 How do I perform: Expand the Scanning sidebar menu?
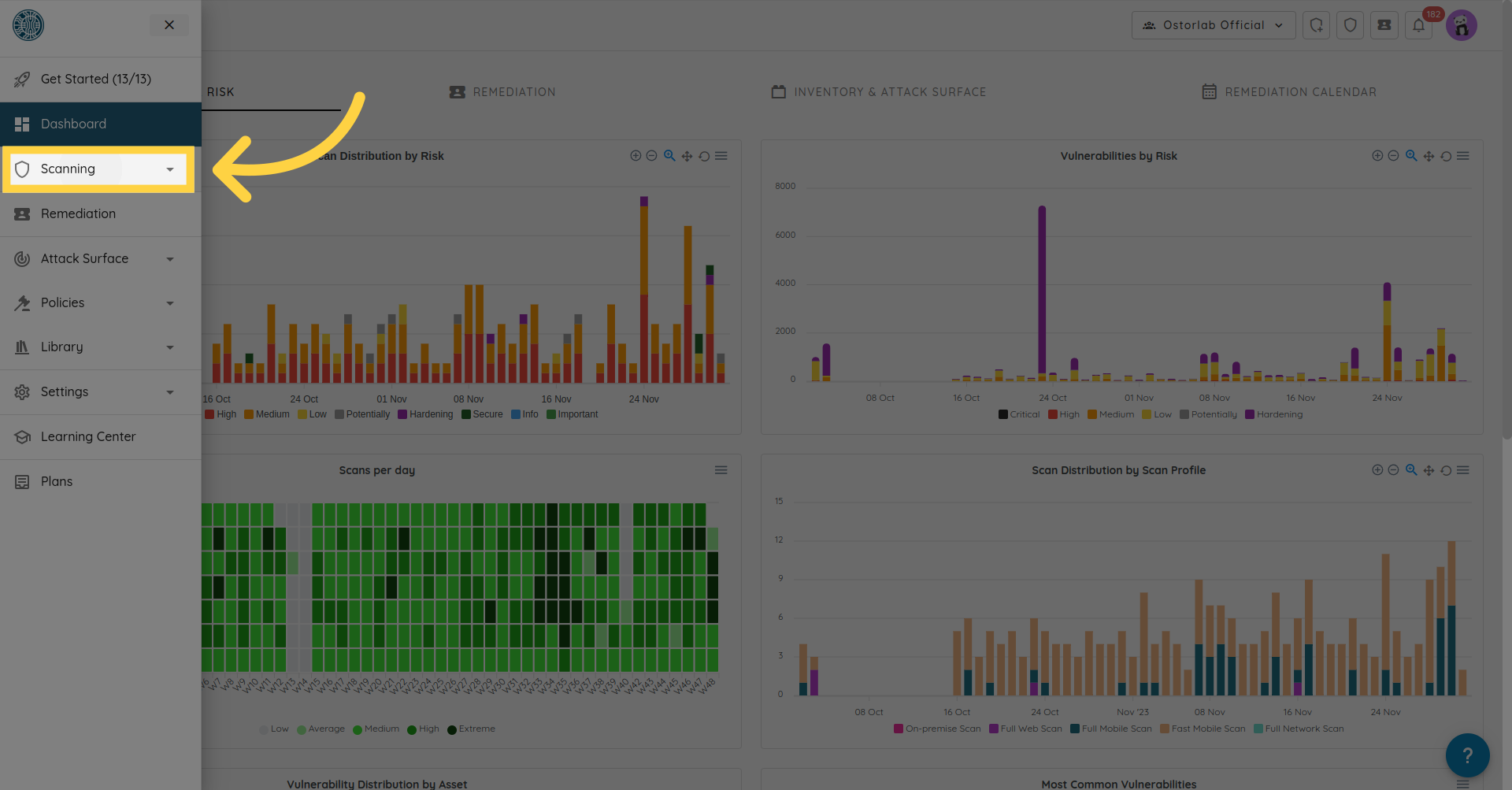click(x=98, y=169)
